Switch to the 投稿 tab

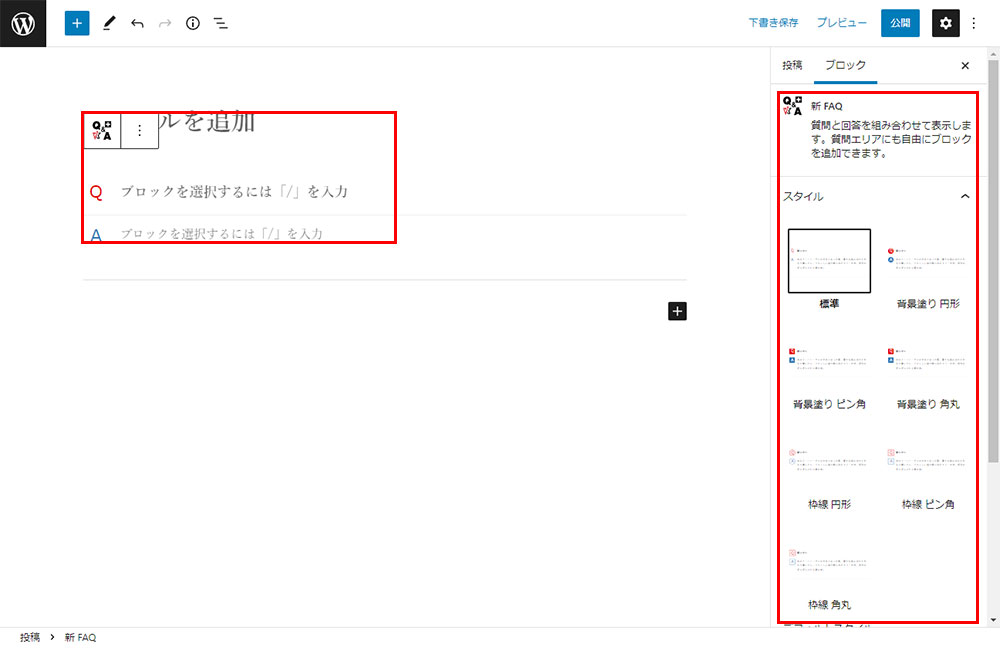792,65
